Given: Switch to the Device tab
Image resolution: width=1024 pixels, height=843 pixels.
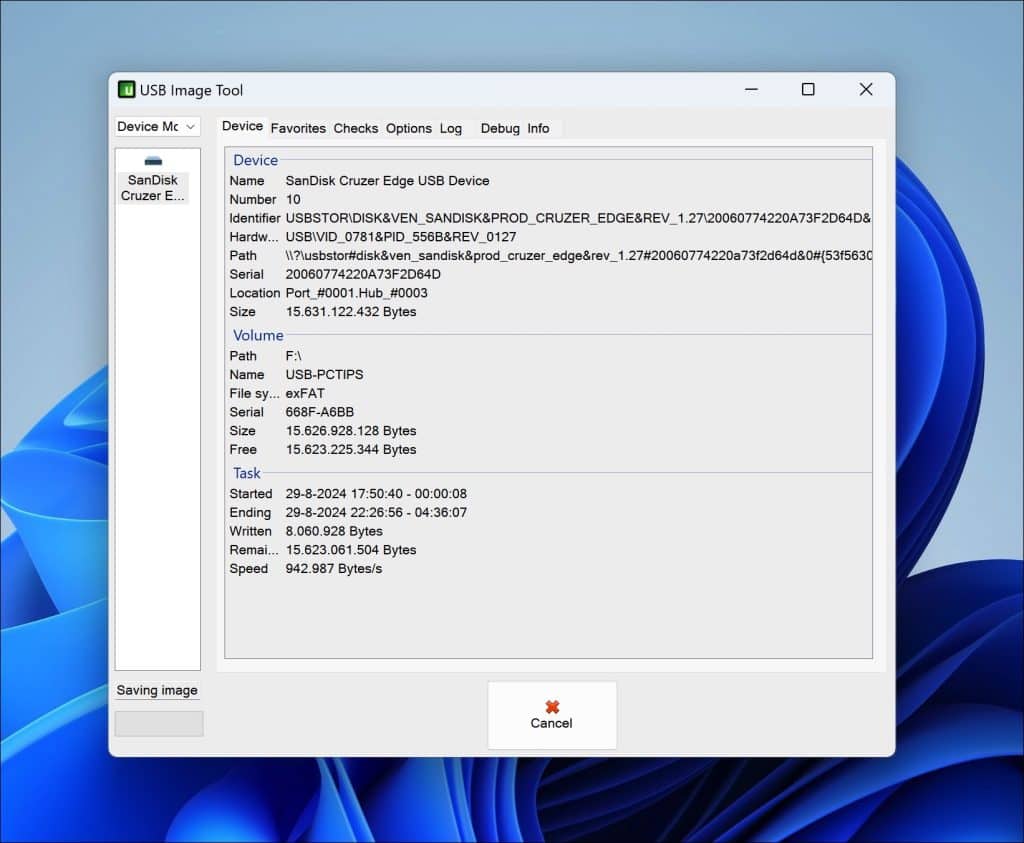Looking at the screenshot, I should (242, 126).
